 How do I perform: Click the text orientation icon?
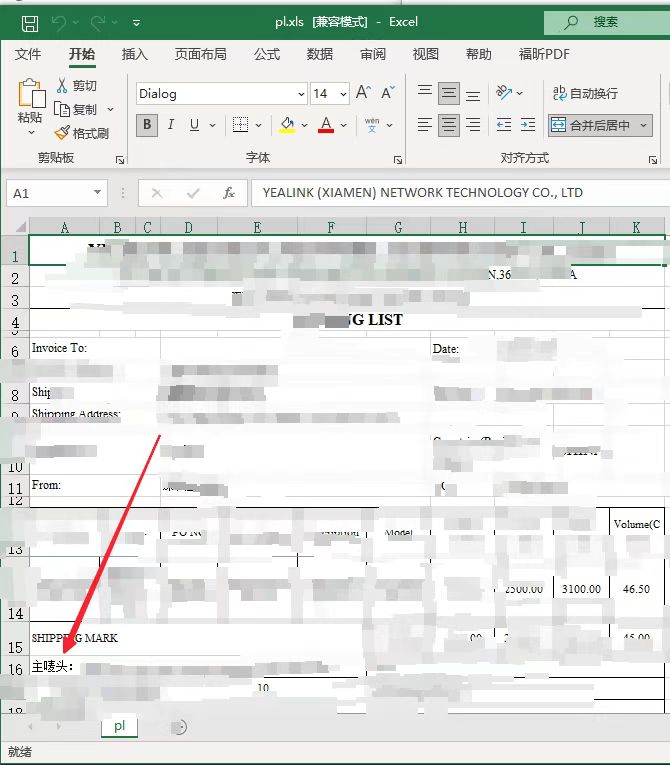click(504, 92)
